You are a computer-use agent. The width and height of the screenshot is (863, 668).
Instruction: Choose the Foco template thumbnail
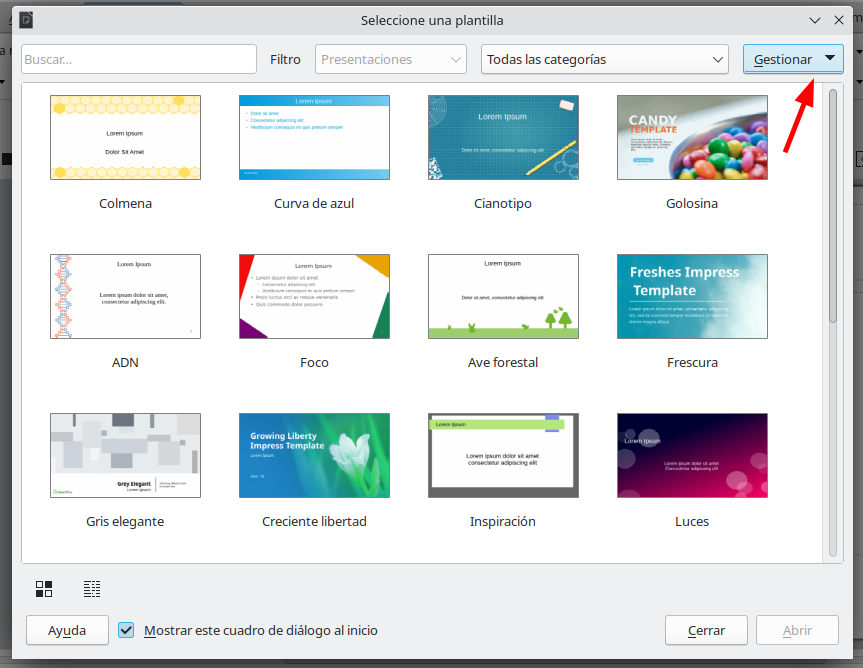314,297
